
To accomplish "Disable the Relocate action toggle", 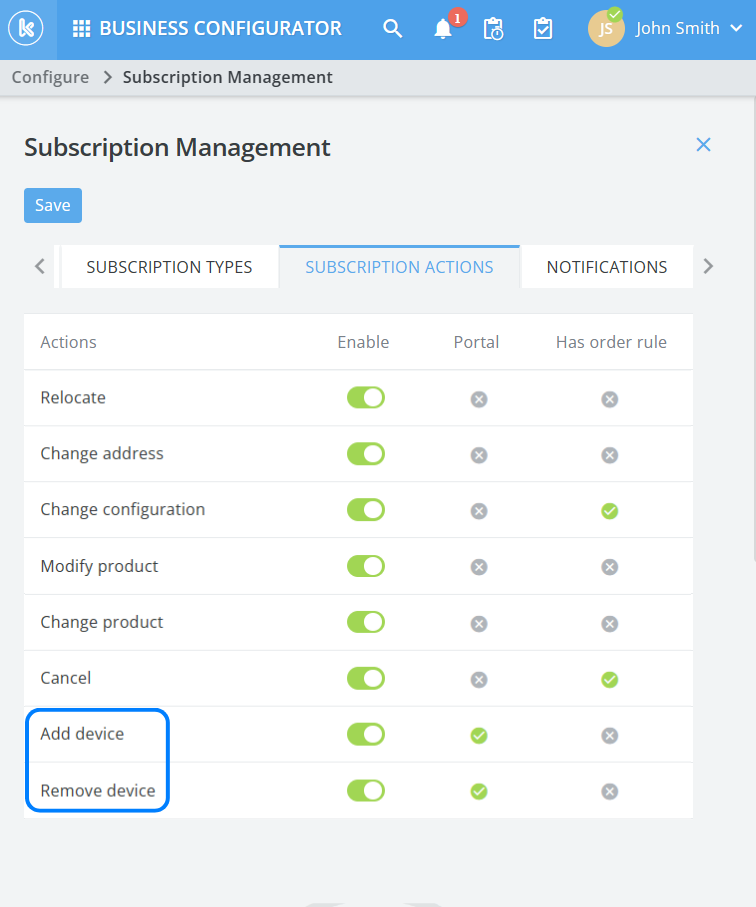I will [365, 398].
